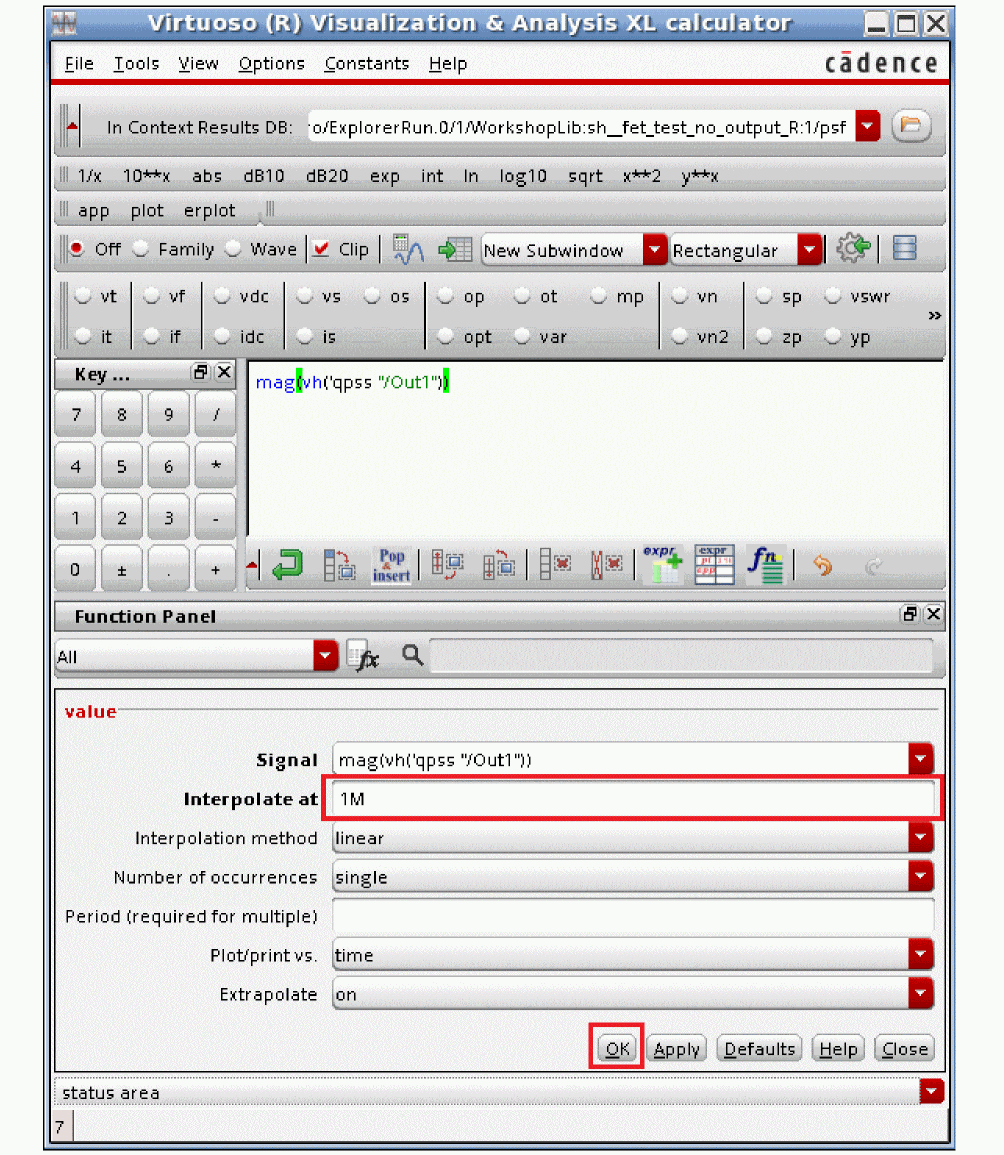Click the greyed redo arrow icon
The width and height of the screenshot is (1004, 1155).
point(874,566)
